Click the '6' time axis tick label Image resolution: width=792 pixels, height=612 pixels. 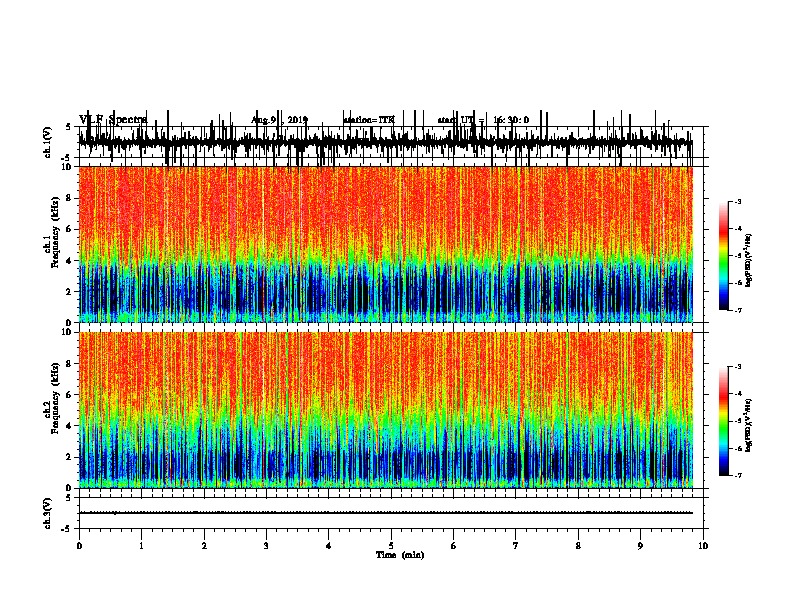tap(454, 546)
